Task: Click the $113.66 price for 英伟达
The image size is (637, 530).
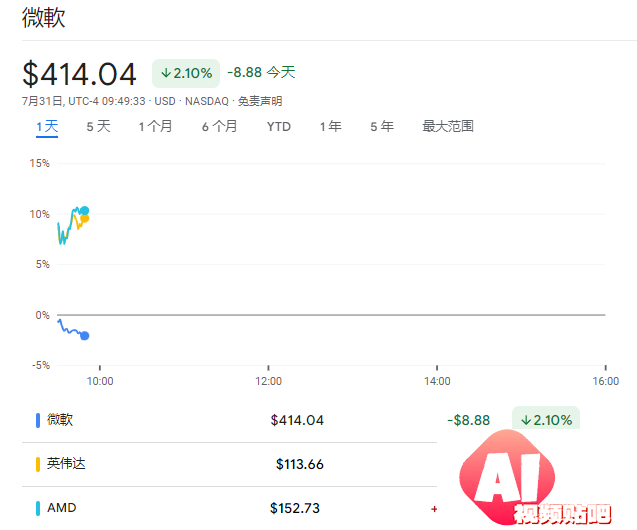Action: pyautogui.click(x=300, y=464)
